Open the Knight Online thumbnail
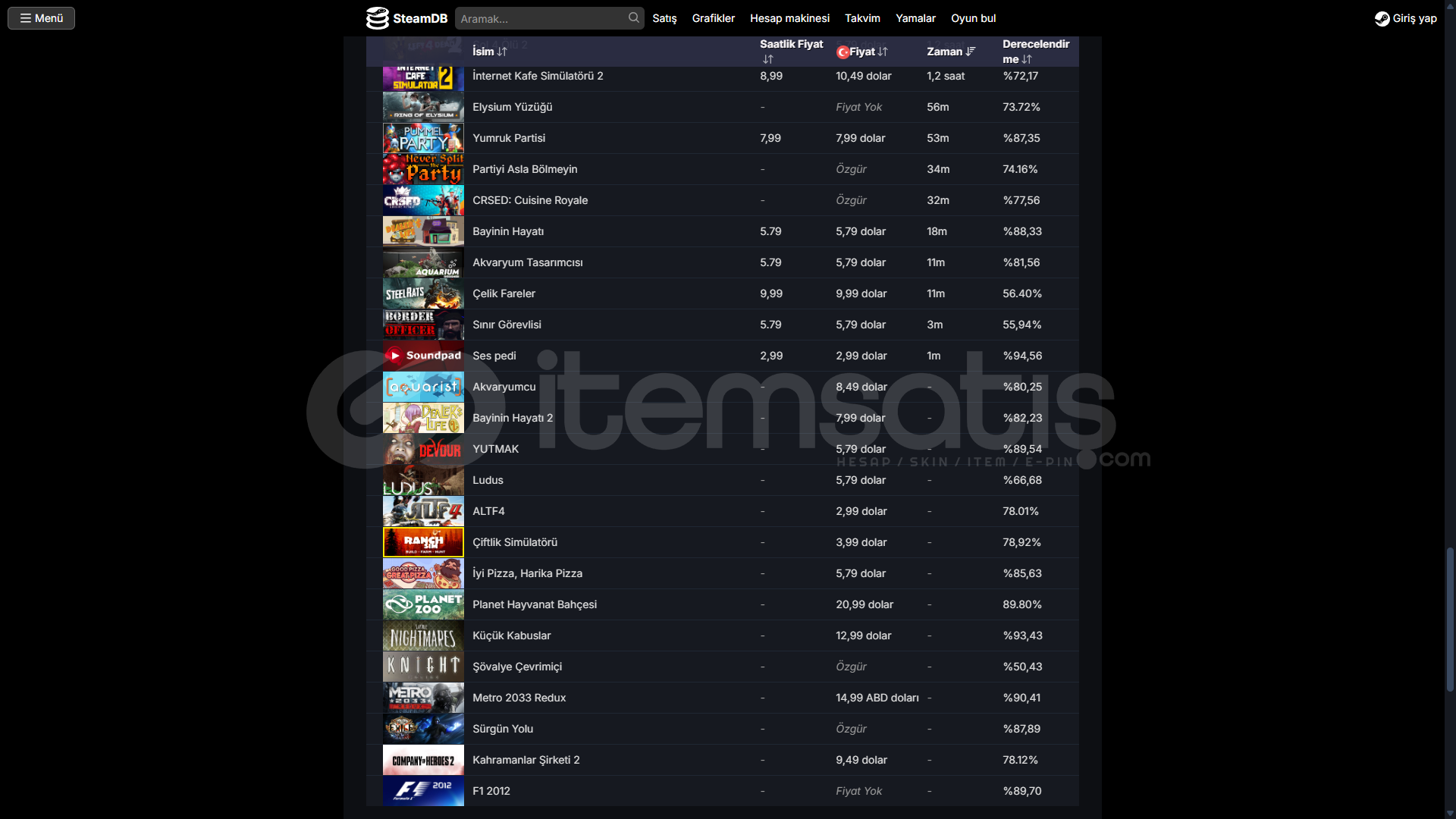 [x=423, y=667]
